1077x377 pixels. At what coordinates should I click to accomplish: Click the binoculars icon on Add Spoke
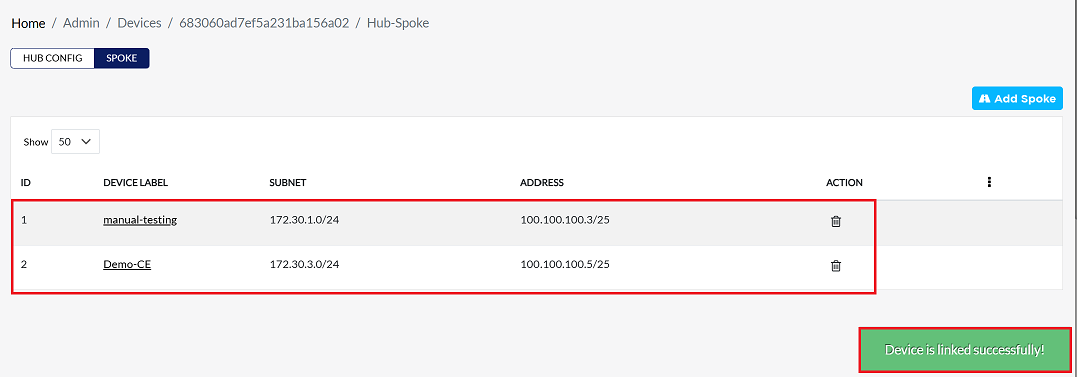click(x=984, y=99)
